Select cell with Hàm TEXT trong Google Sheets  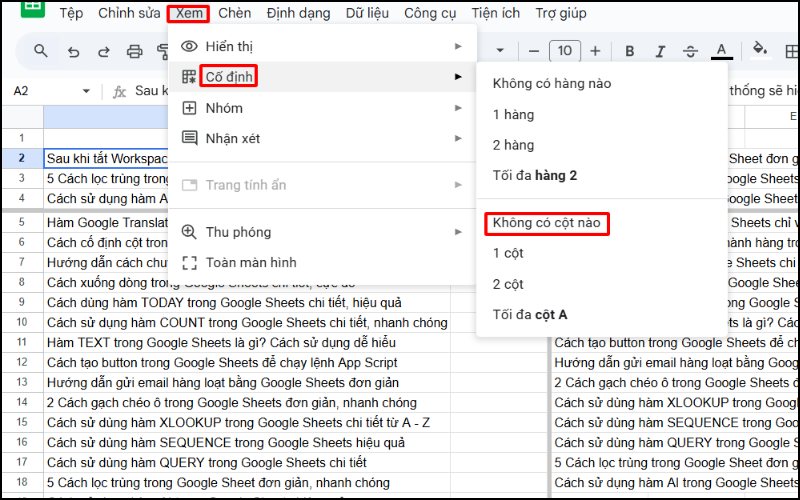click(x=247, y=343)
